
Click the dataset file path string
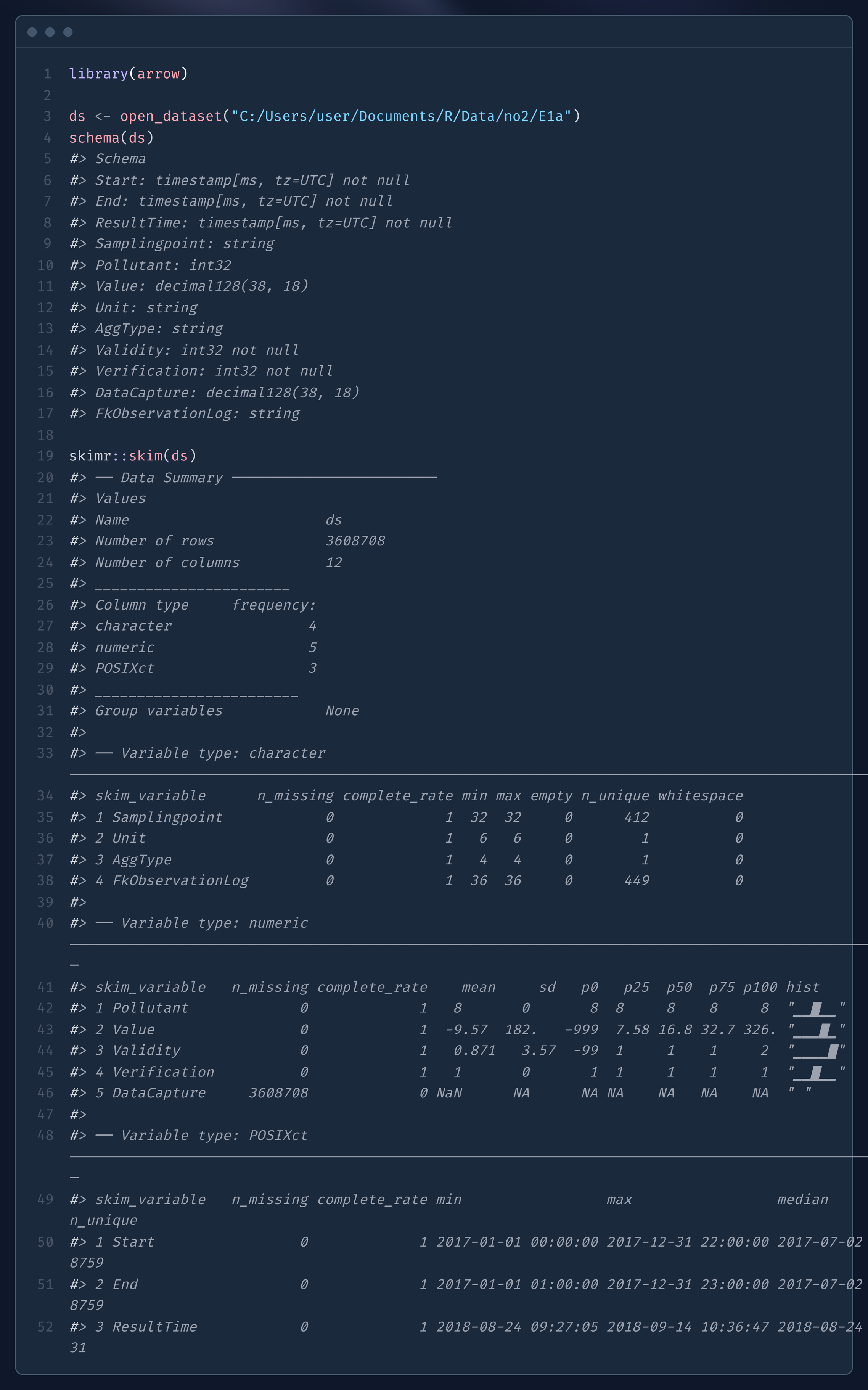[x=401, y=117]
